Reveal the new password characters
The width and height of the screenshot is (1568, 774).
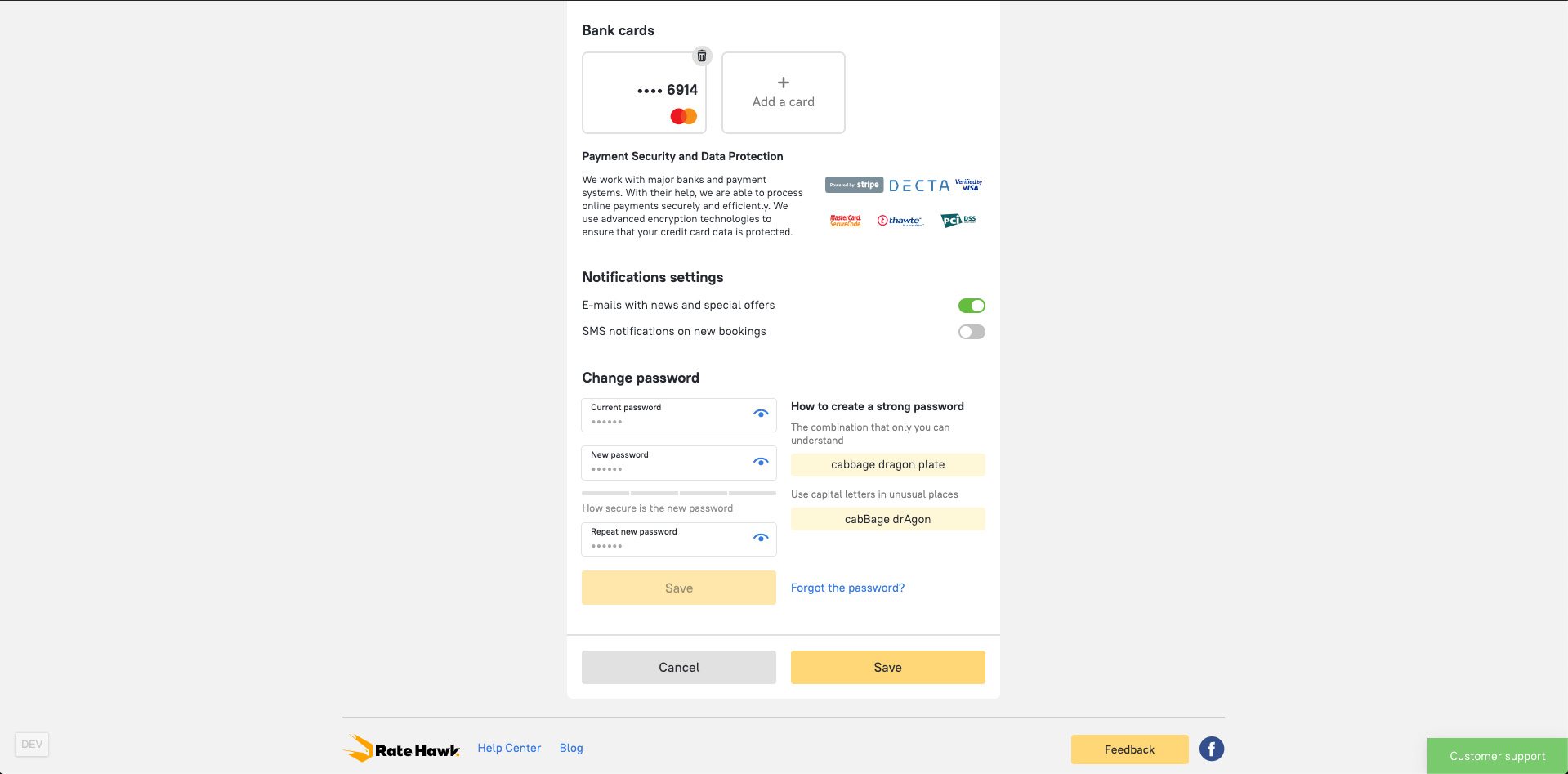(x=760, y=462)
